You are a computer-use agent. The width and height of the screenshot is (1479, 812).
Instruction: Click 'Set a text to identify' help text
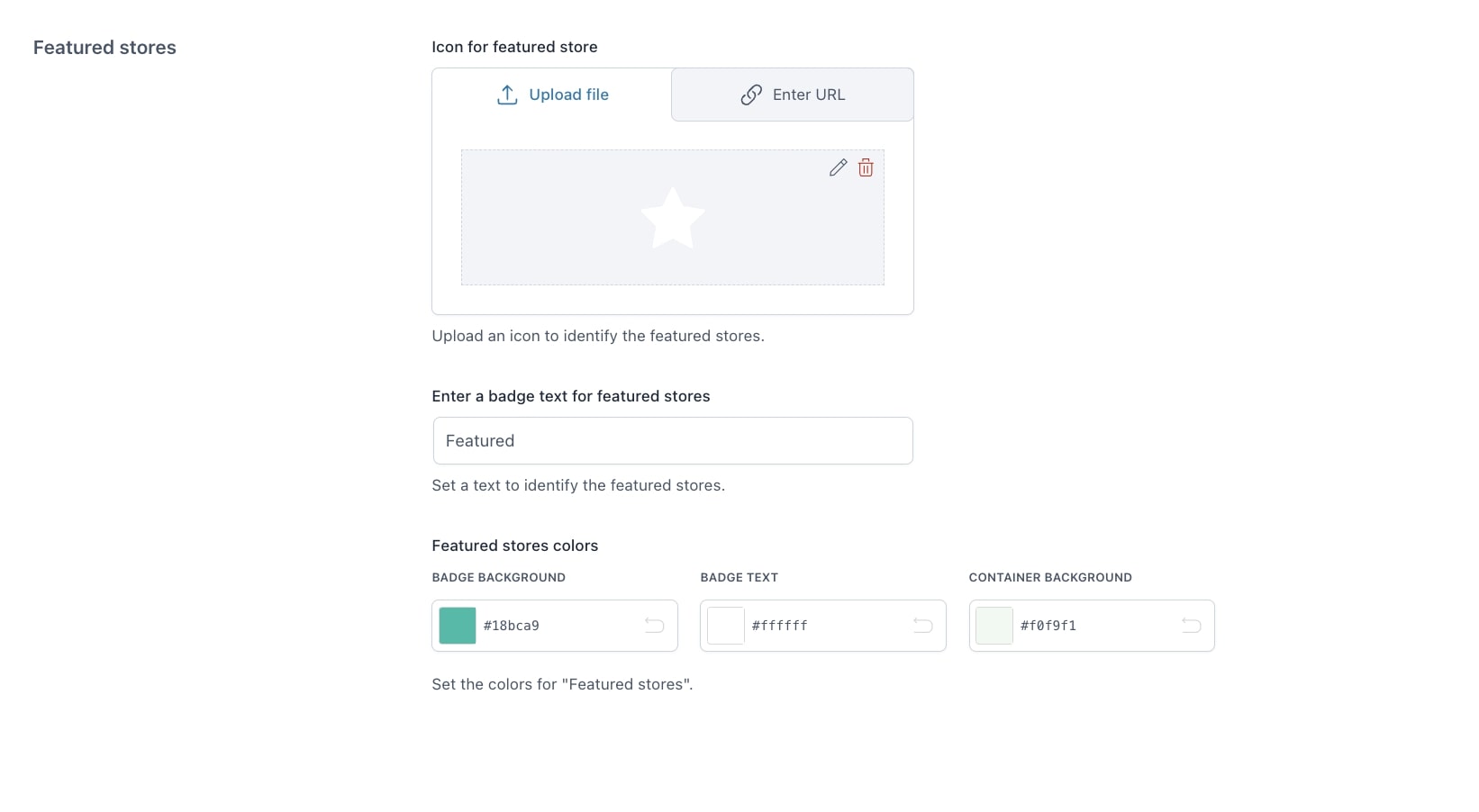pos(578,485)
